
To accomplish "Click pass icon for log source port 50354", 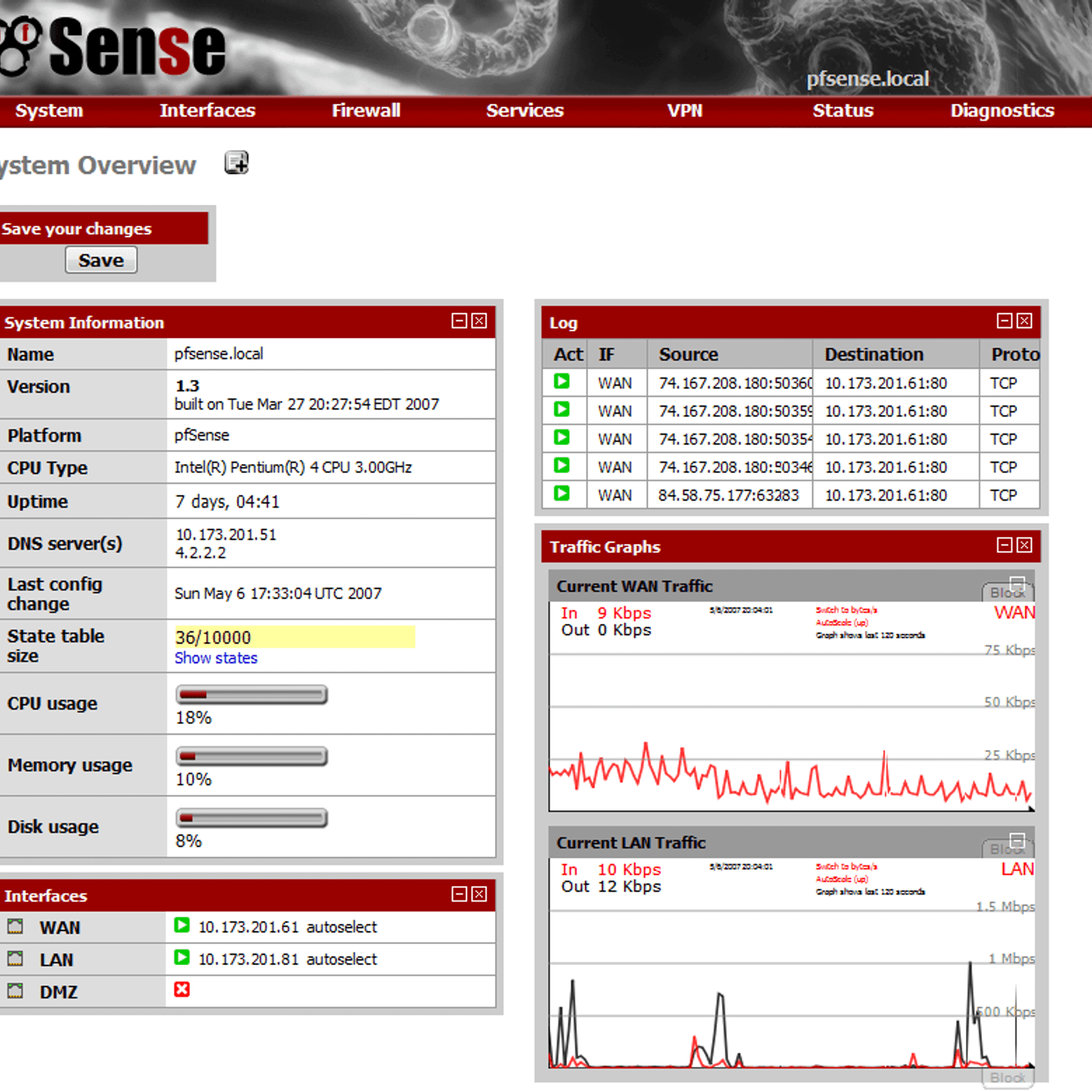I will (562, 437).
